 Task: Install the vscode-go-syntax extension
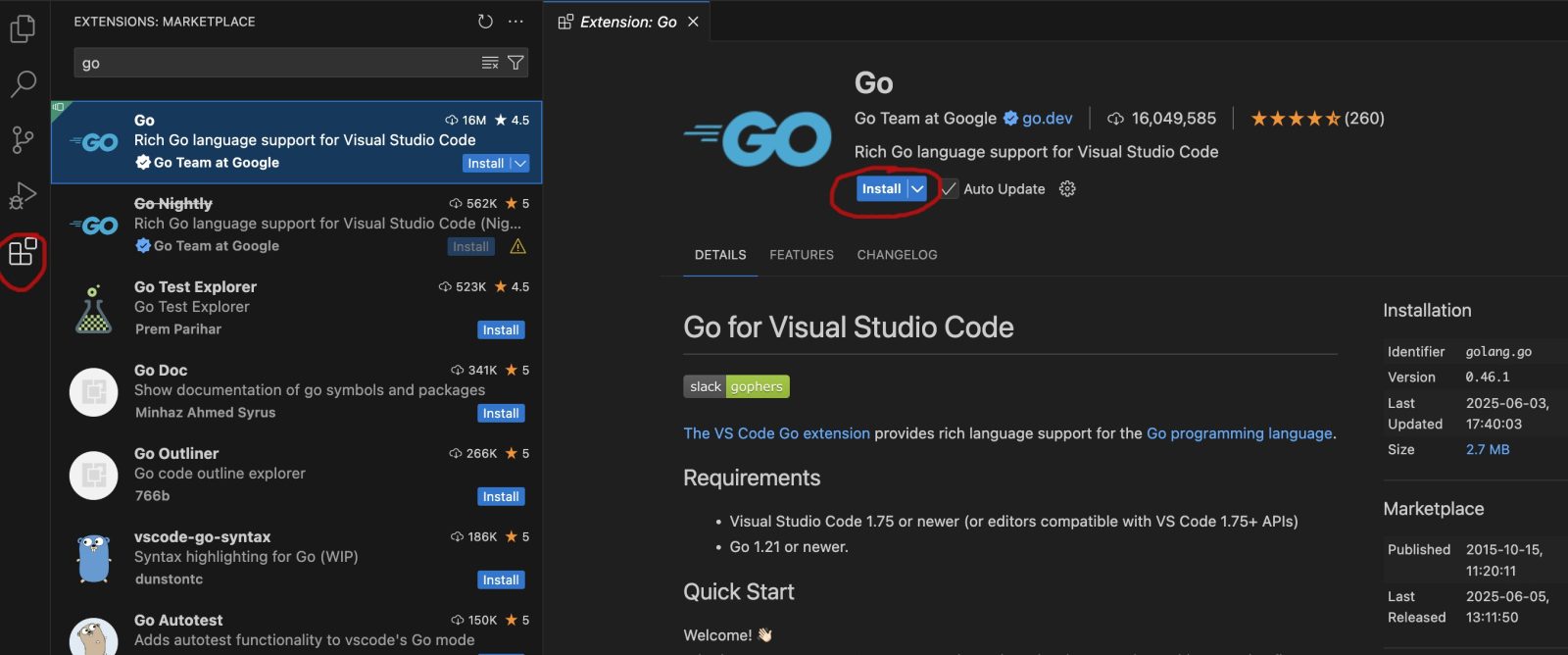[501, 580]
